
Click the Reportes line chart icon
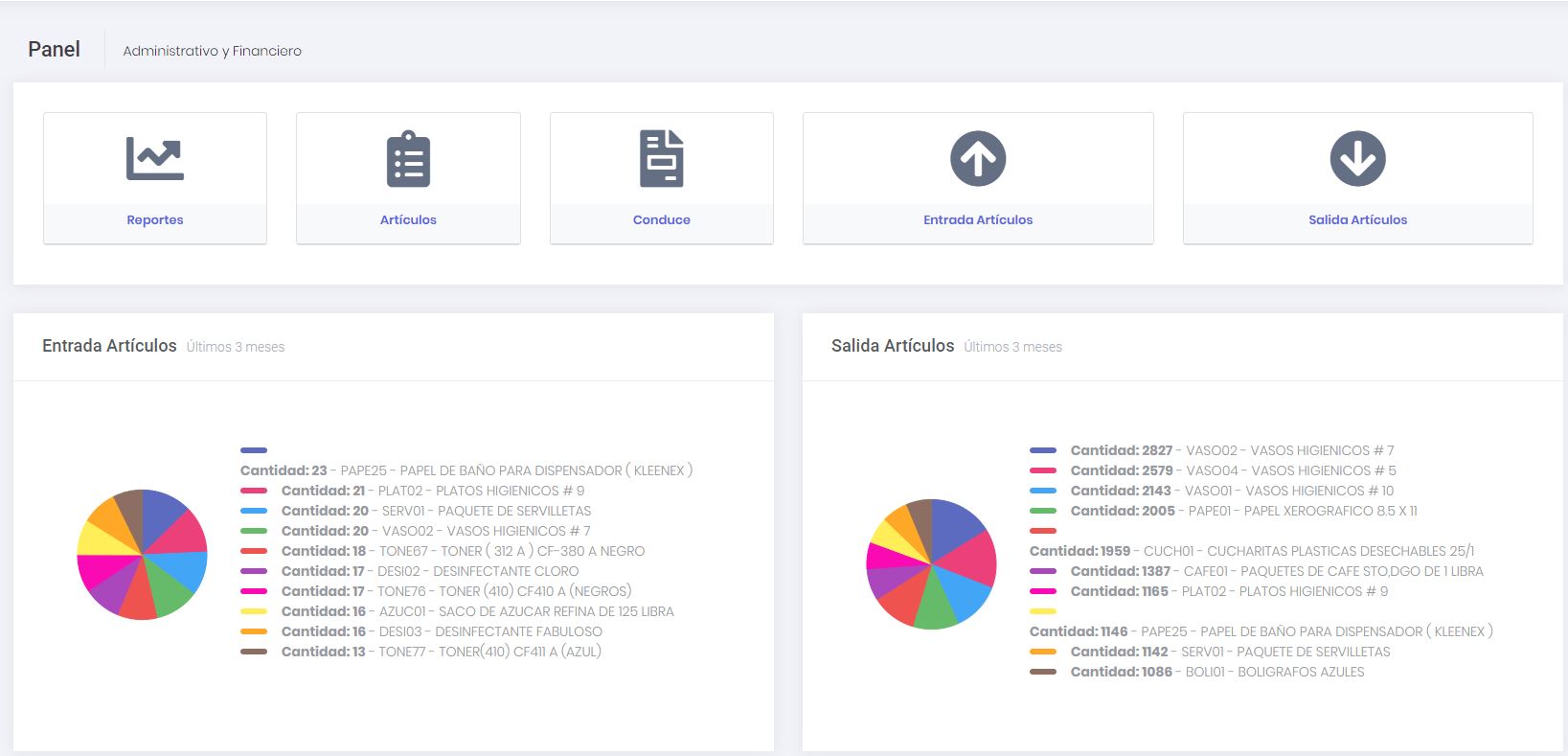tap(155, 159)
